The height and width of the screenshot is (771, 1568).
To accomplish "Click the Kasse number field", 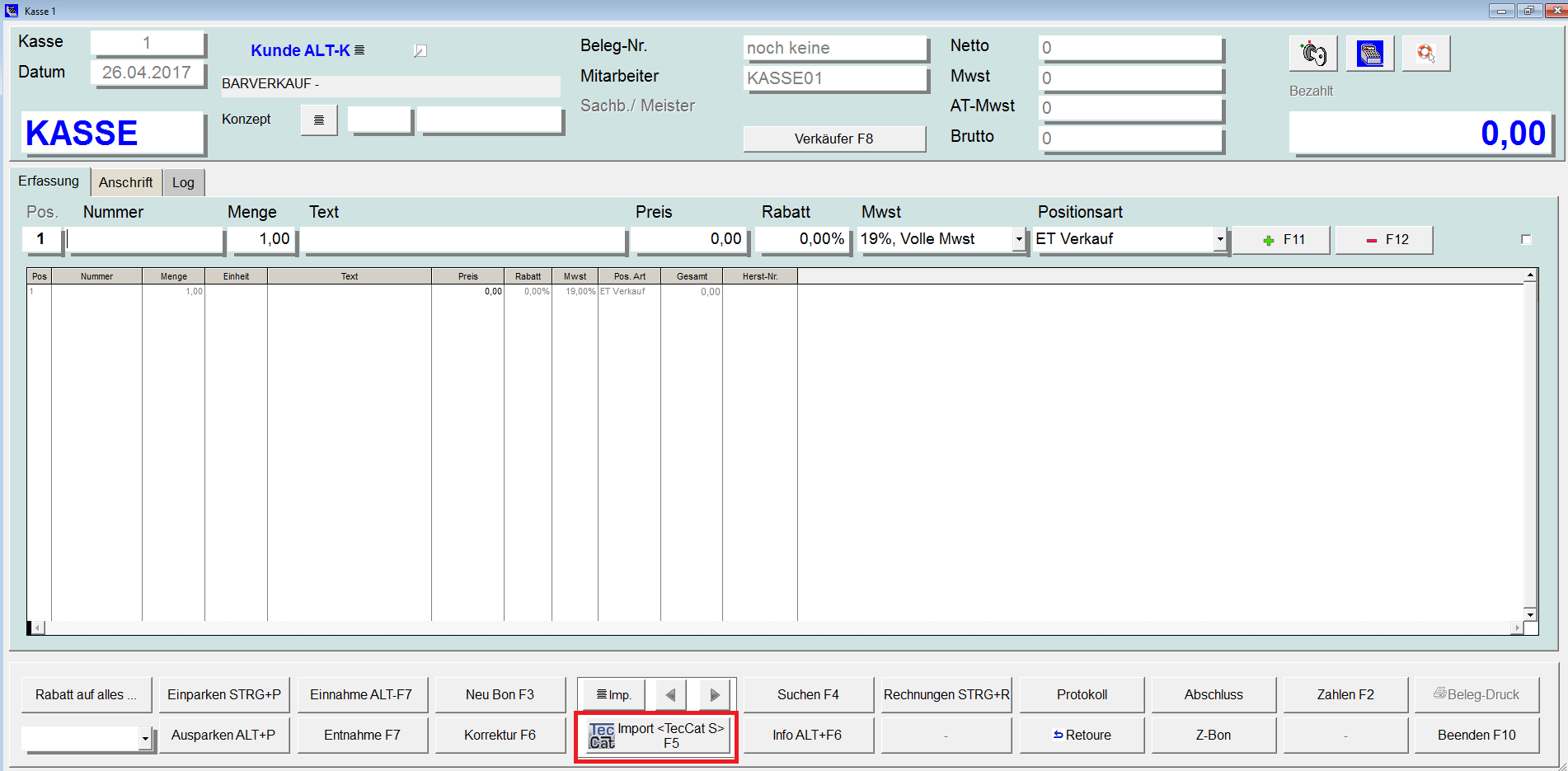I will [x=147, y=43].
